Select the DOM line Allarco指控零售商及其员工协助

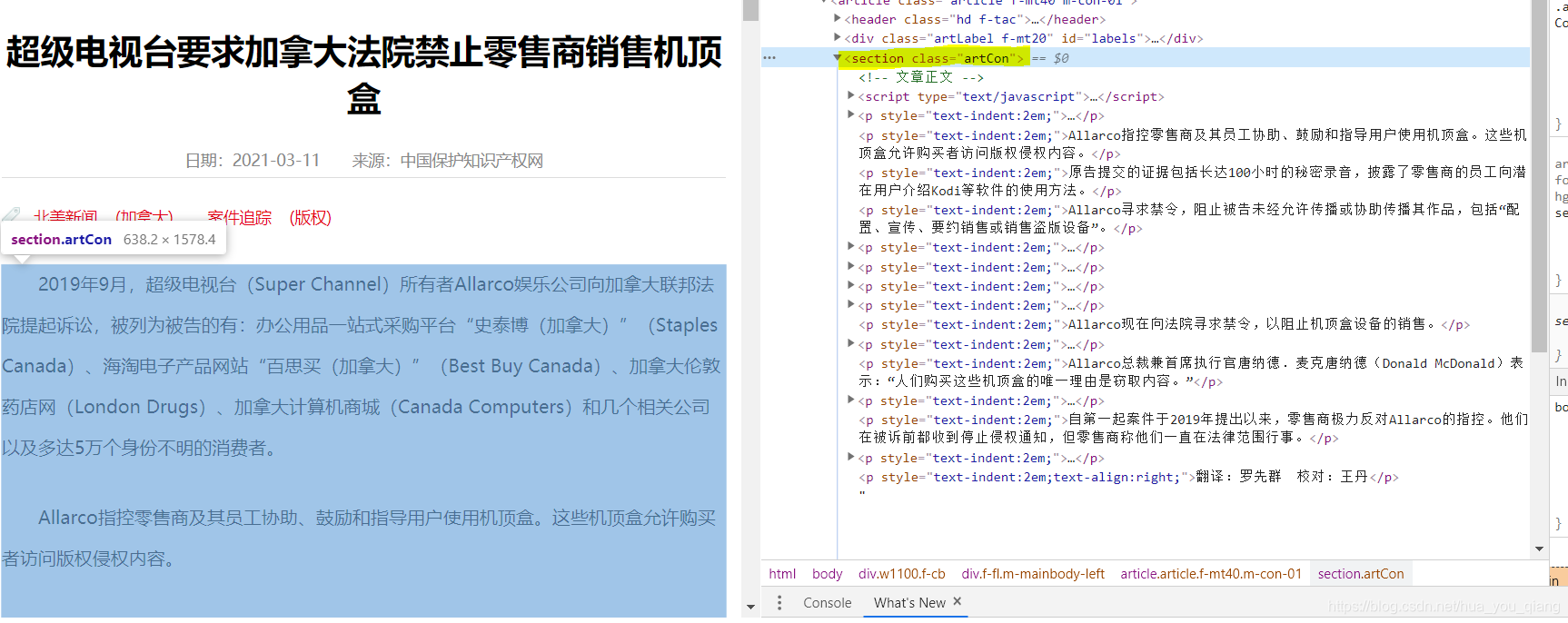coord(1192,143)
